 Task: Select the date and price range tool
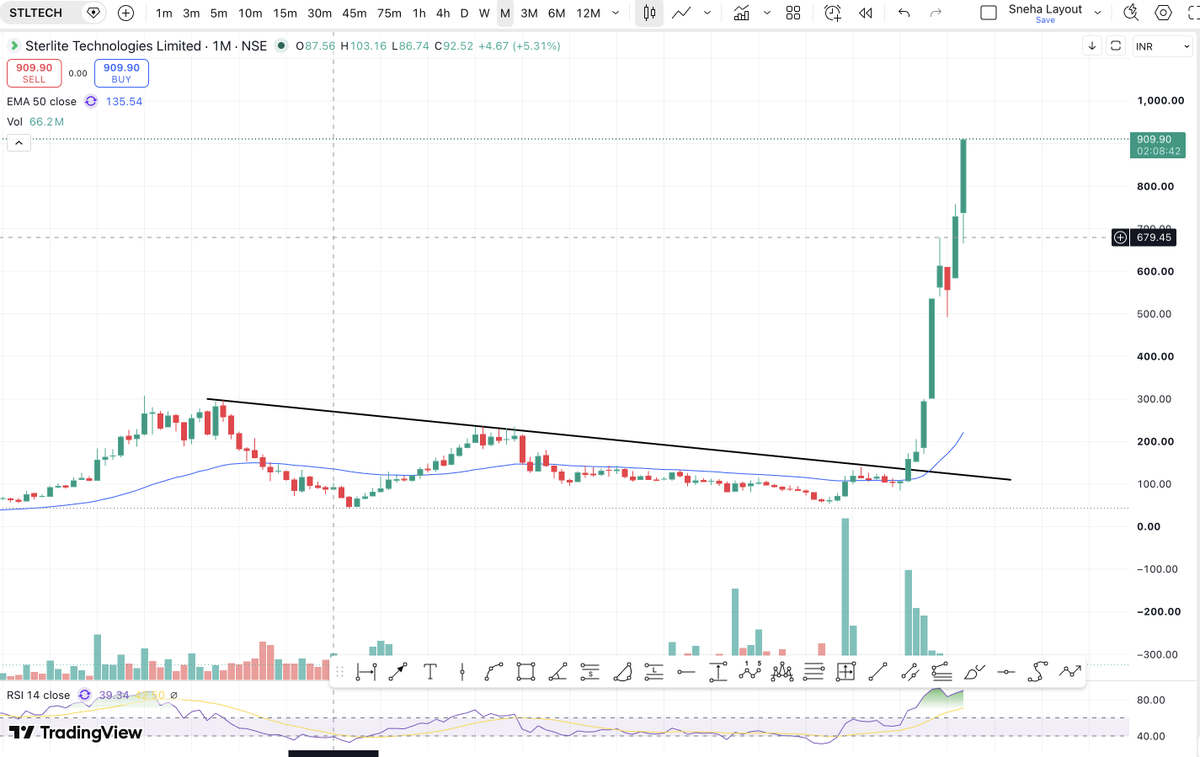click(x=845, y=672)
